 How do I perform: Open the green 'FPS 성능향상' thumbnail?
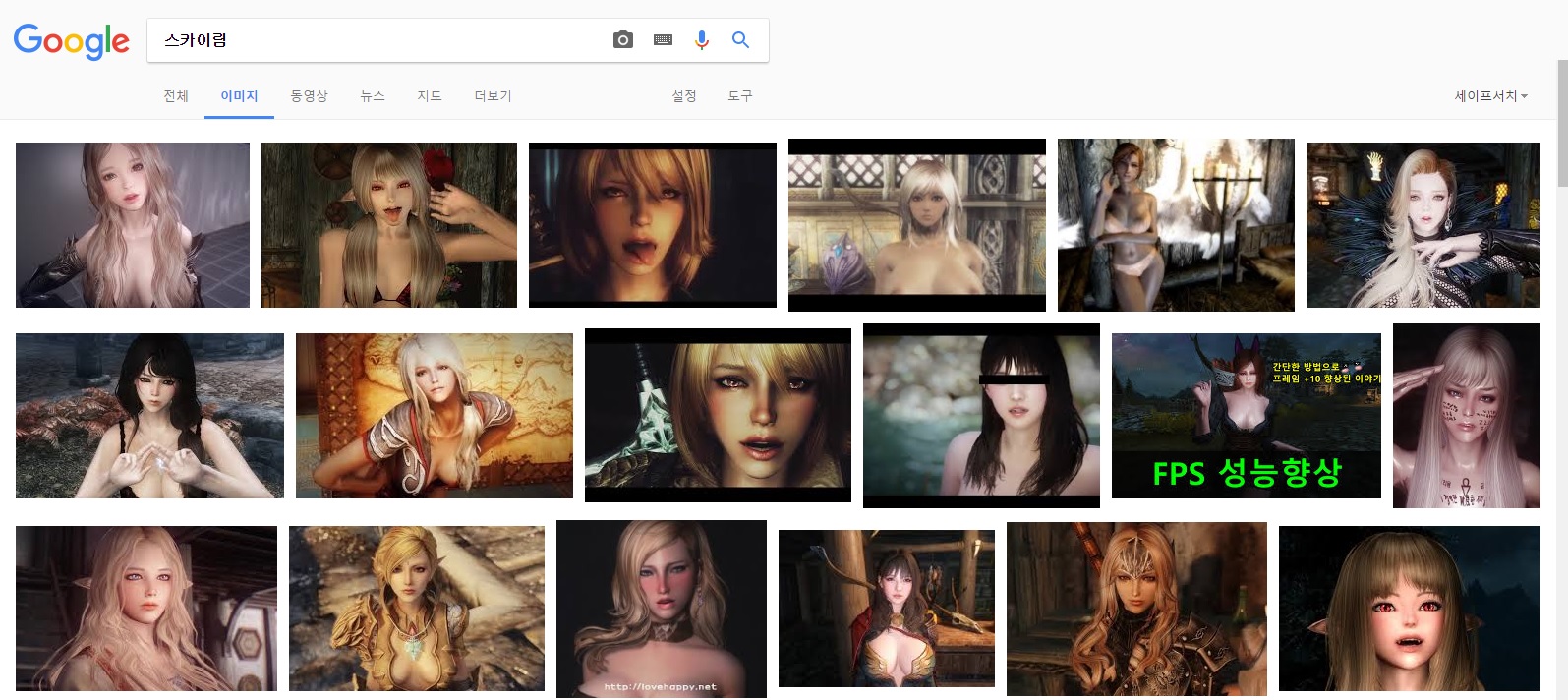(1246, 416)
